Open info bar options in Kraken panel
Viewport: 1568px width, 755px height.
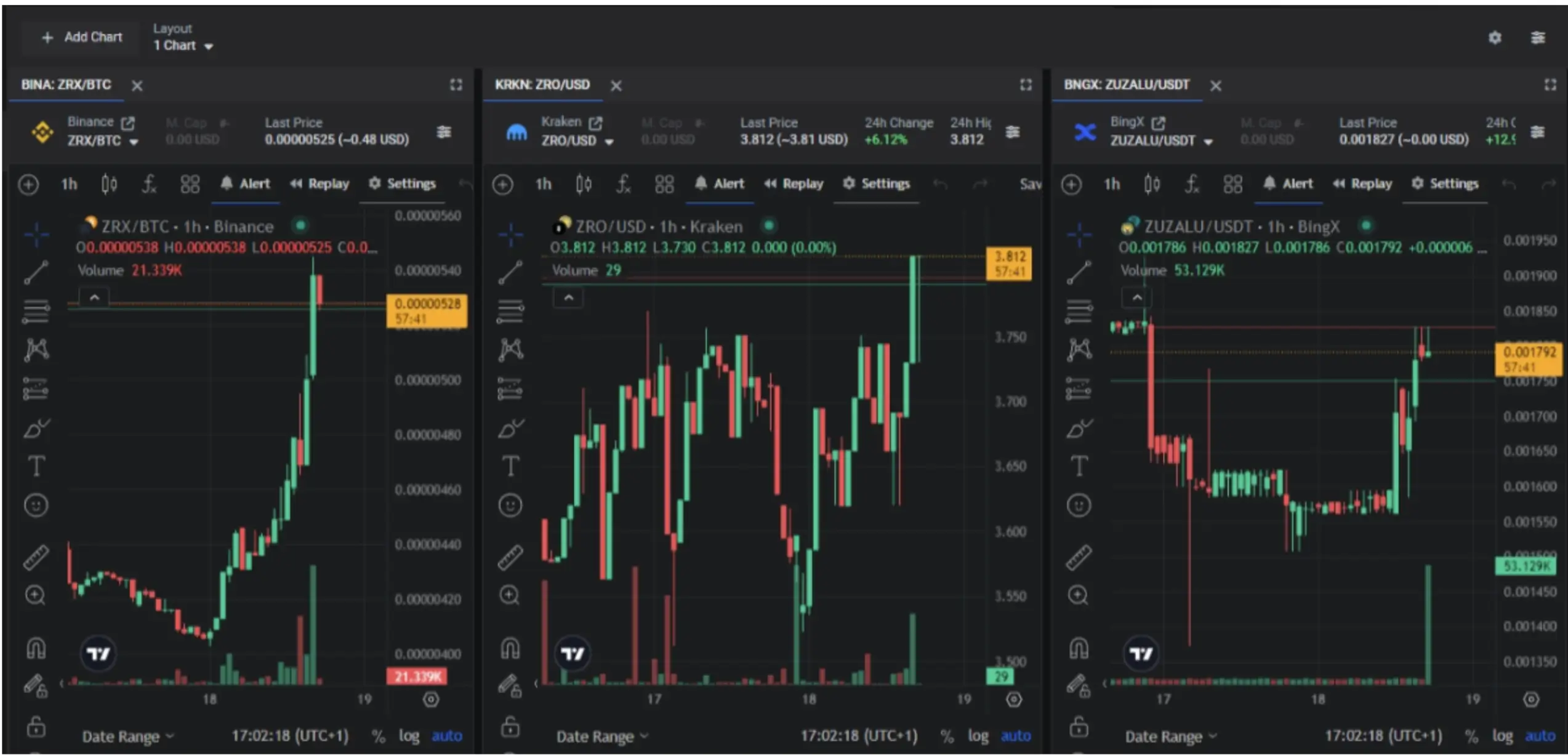[1013, 132]
